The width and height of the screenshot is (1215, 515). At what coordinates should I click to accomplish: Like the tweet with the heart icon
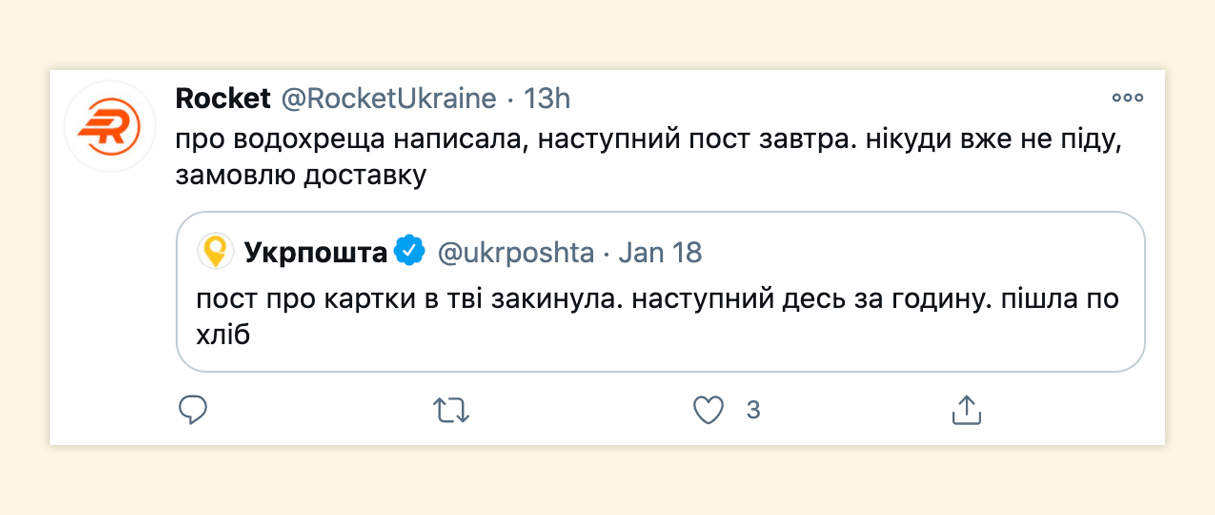[x=708, y=409]
